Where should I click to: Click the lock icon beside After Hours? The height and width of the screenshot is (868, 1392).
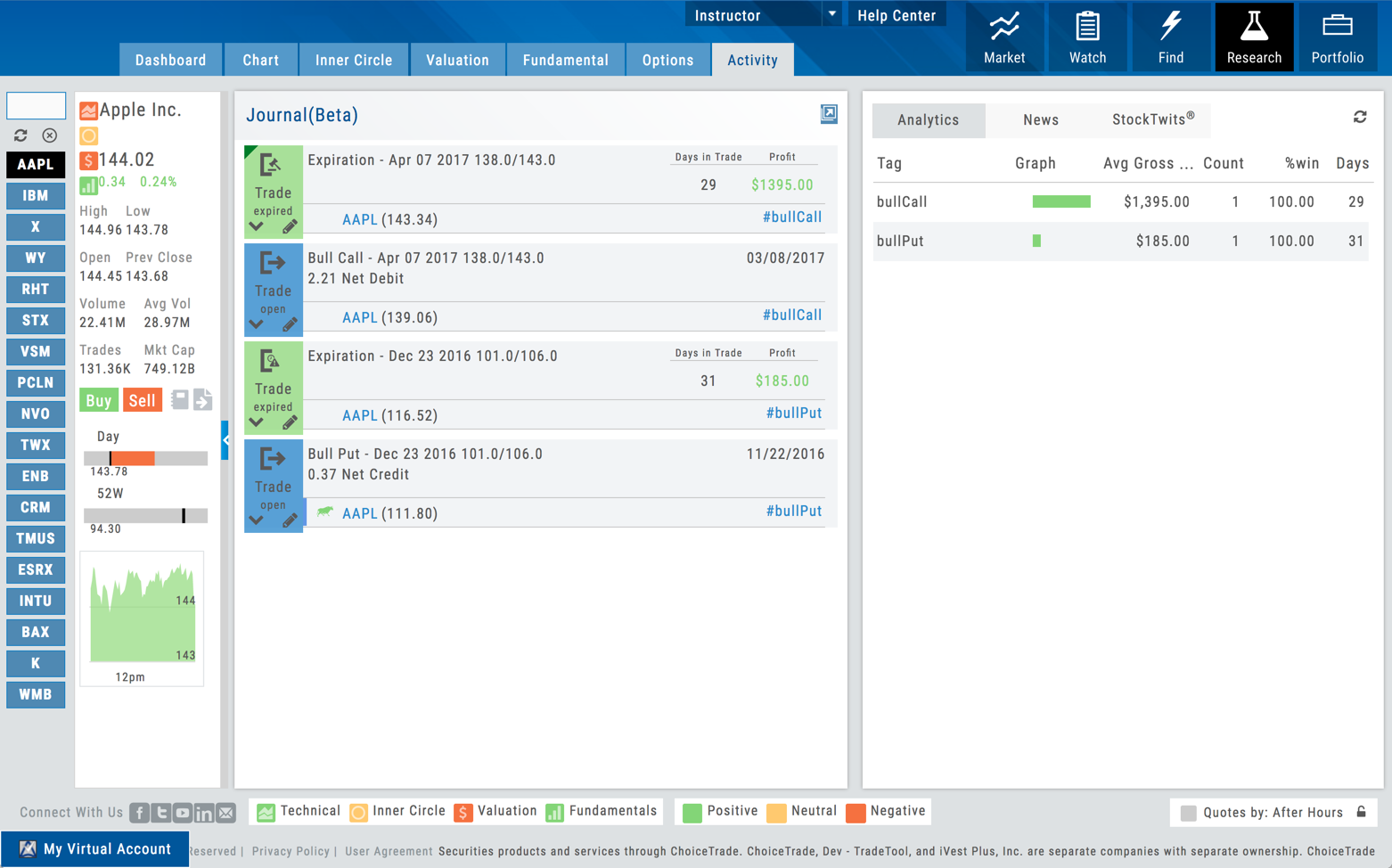tap(1362, 812)
